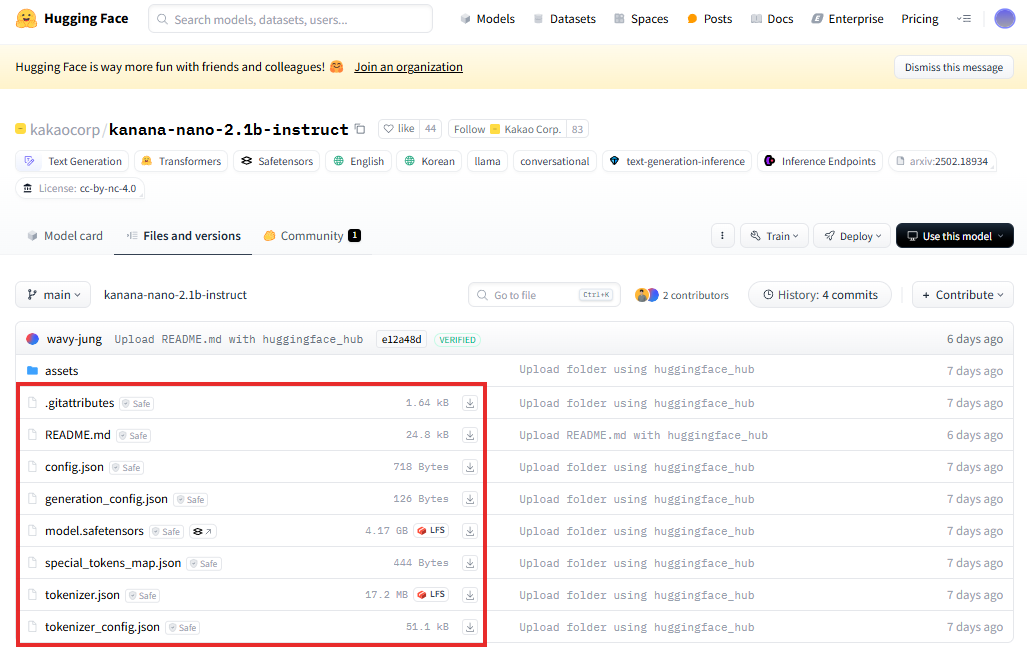
Task: Open the kakaocorp organization link
Action: [65, 130]
